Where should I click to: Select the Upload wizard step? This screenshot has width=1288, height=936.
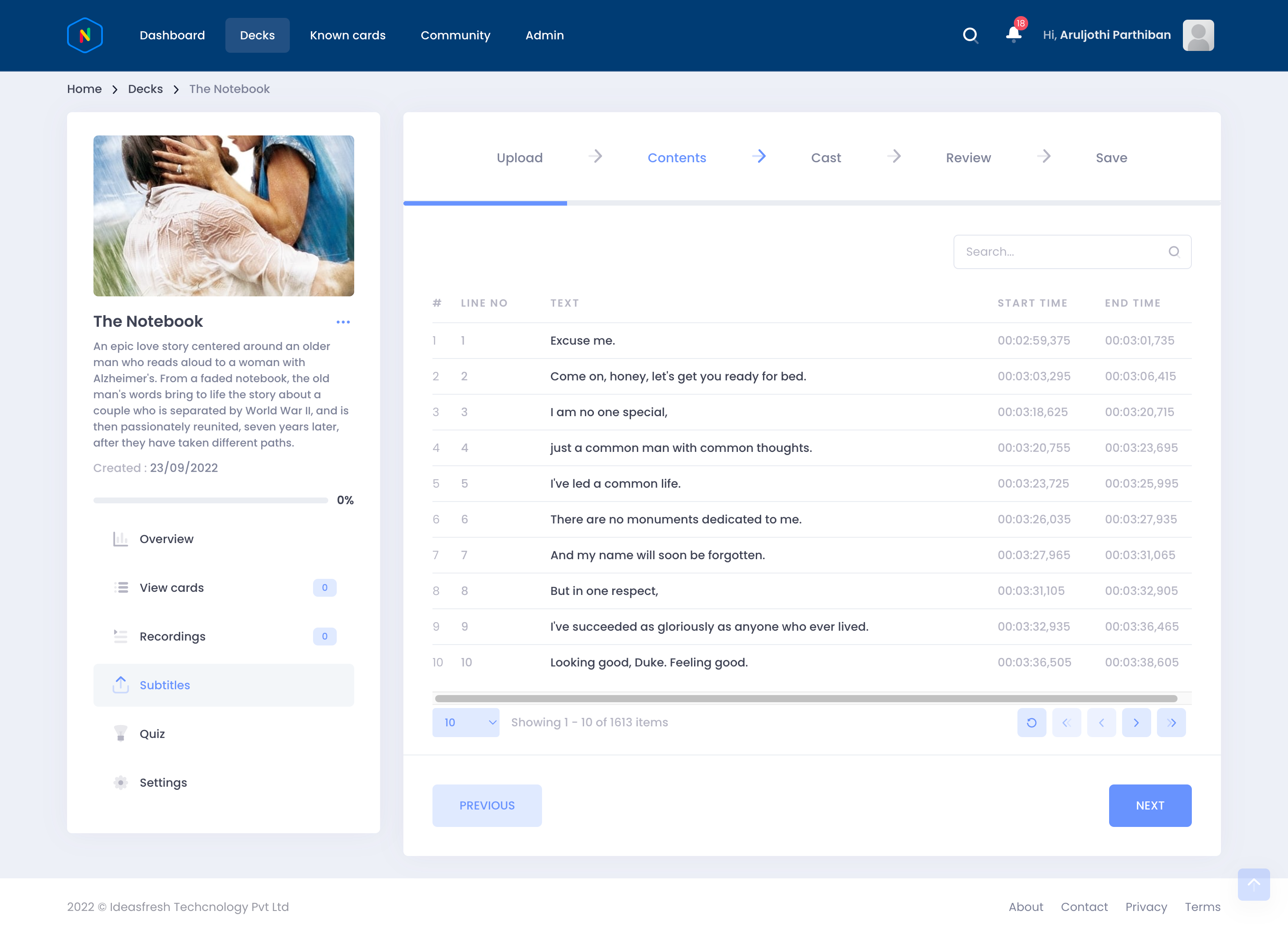520,158
